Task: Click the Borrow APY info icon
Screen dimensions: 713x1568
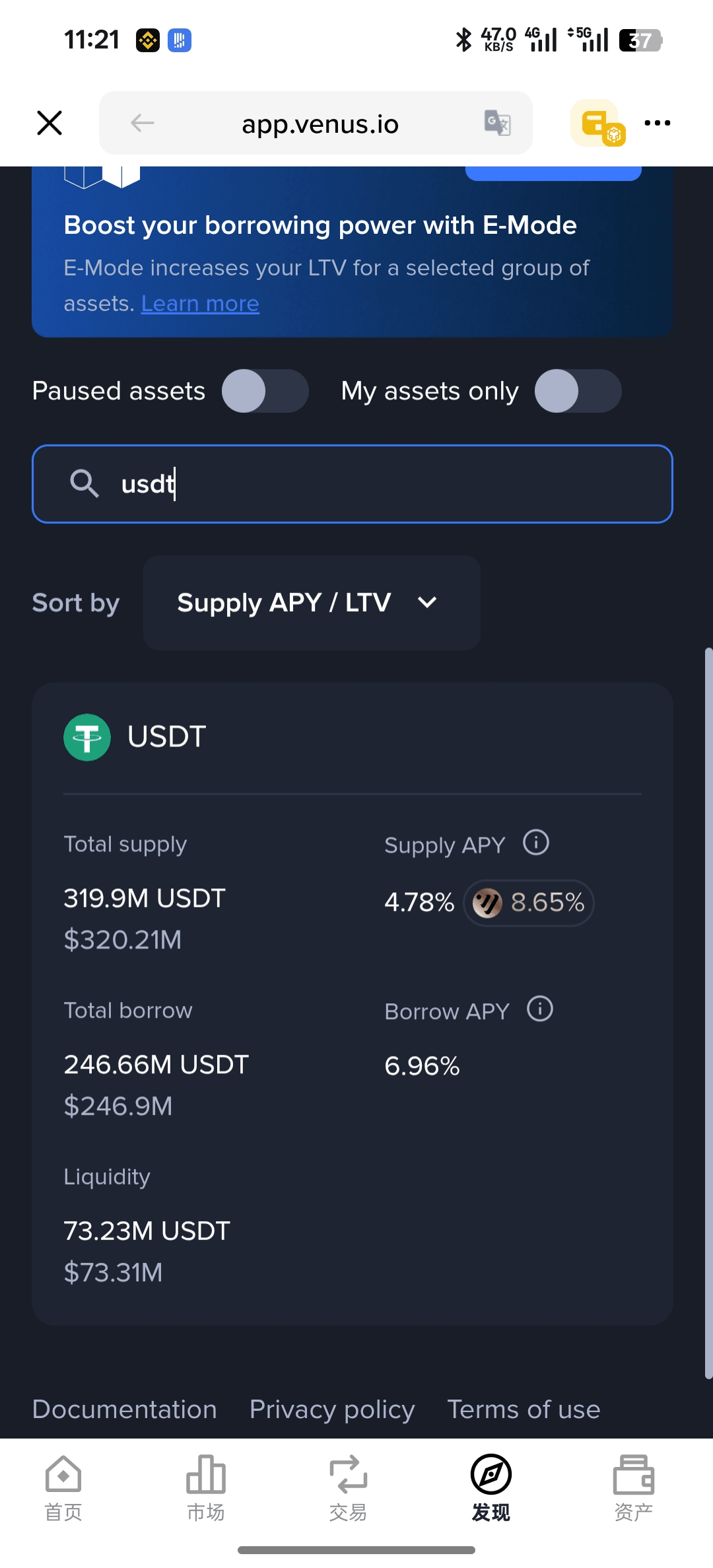Action: [x=539, y=1009]
